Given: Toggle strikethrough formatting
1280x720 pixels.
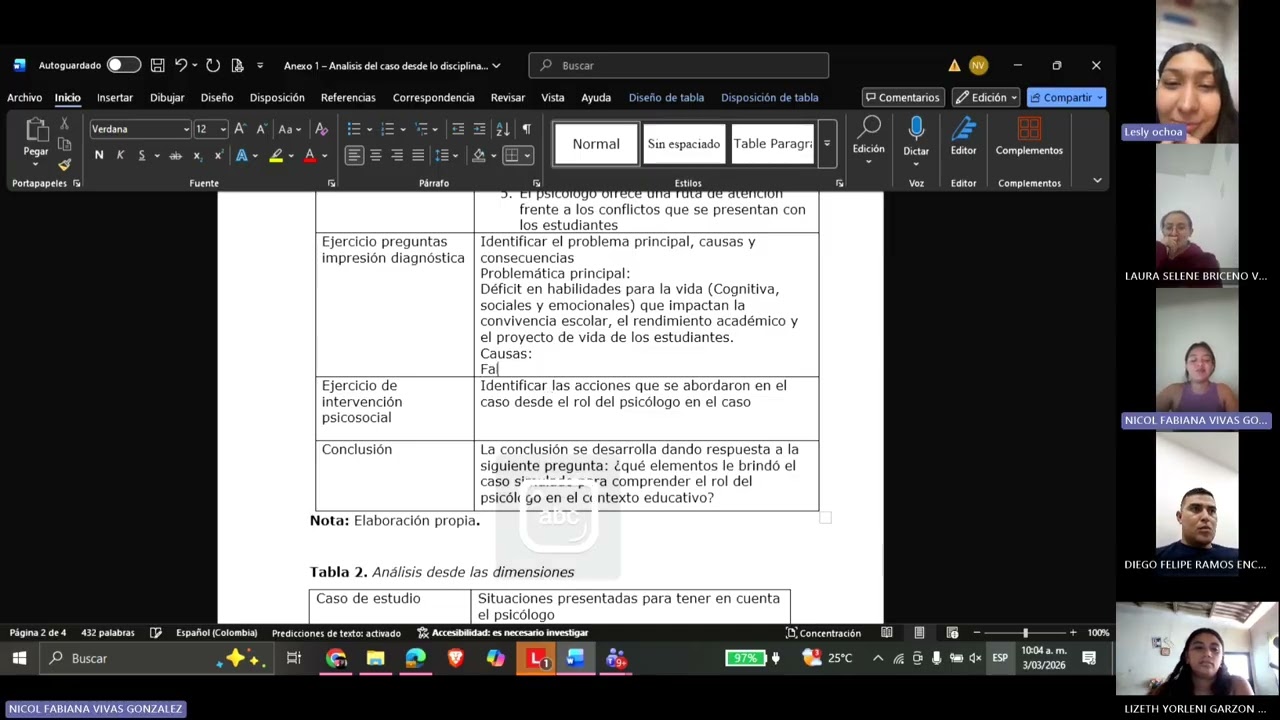Looking at the screenshot, I should 175,155.
